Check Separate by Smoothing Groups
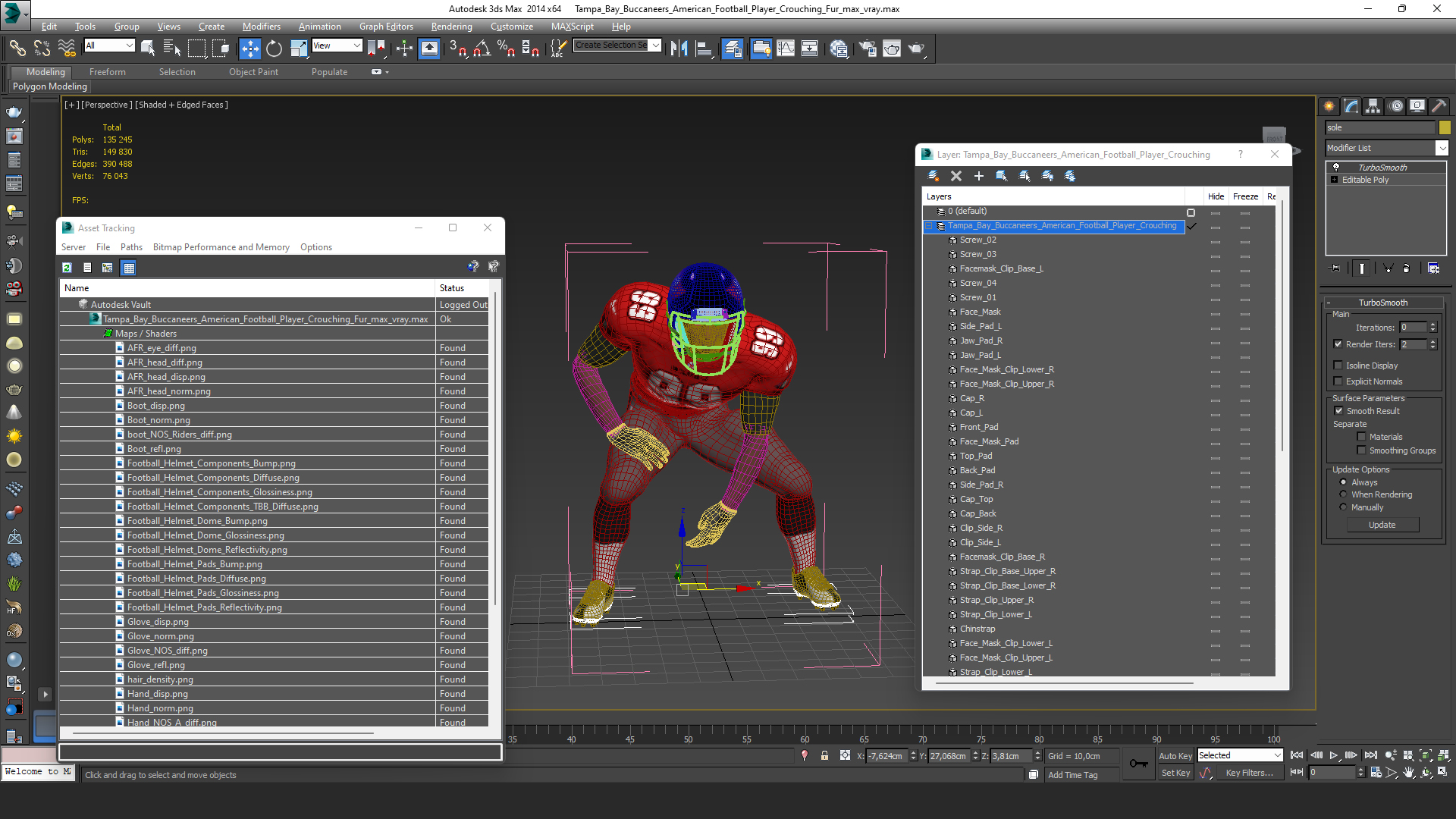This screenshot has height=819, width=1456. click(x=1361, y=450)
